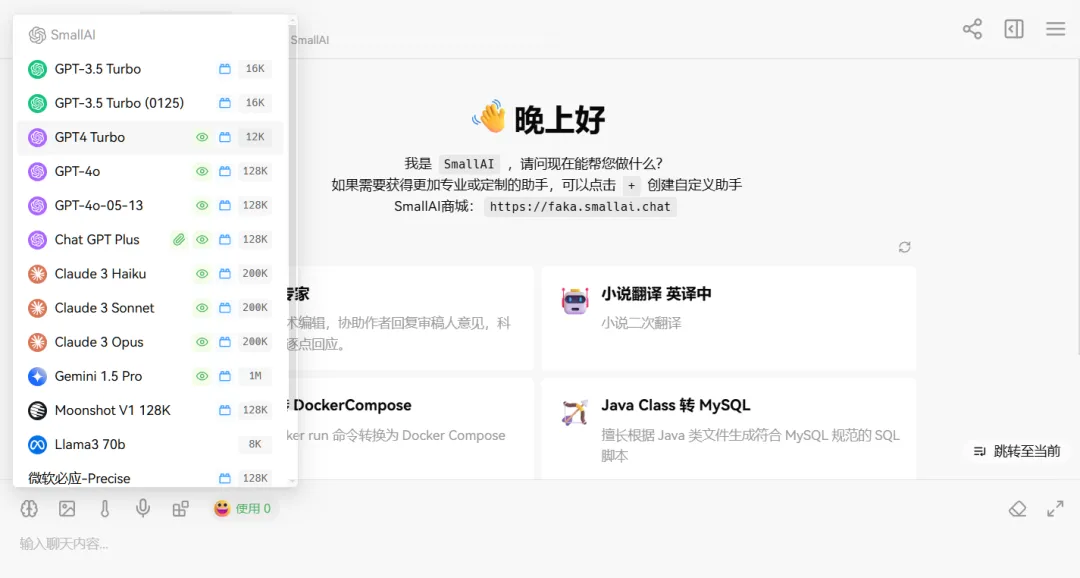
Task: Click the eraser icon to clear the chat
Action: click(1017, 508)
